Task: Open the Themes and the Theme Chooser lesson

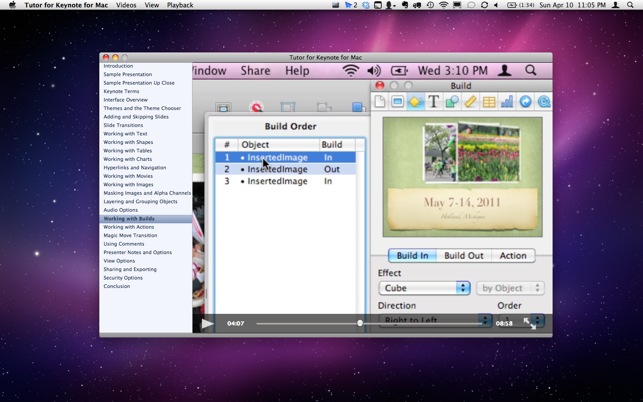Action: 142,108
